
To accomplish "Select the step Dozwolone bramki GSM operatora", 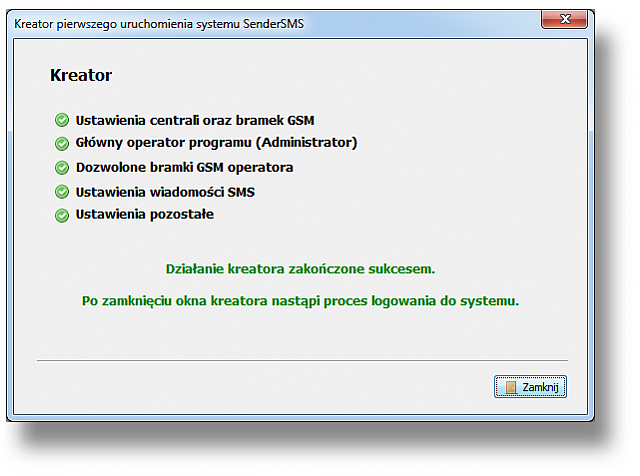I will [x=184, y=167].
